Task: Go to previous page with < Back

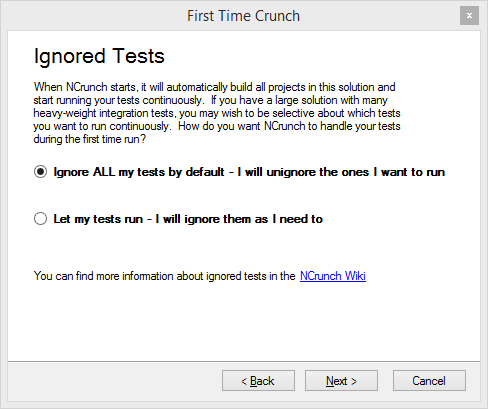Action: [258, 380]
